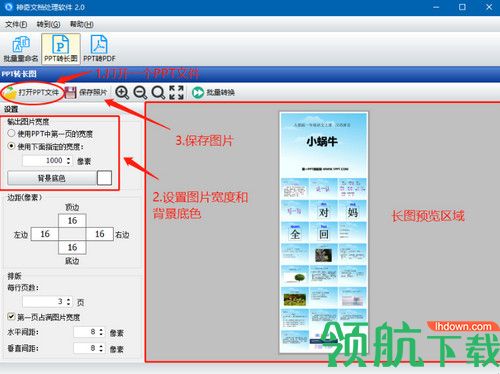Click the width field showing 1000
The height and width of the screenshot is (374, 500).
(44, 161)
